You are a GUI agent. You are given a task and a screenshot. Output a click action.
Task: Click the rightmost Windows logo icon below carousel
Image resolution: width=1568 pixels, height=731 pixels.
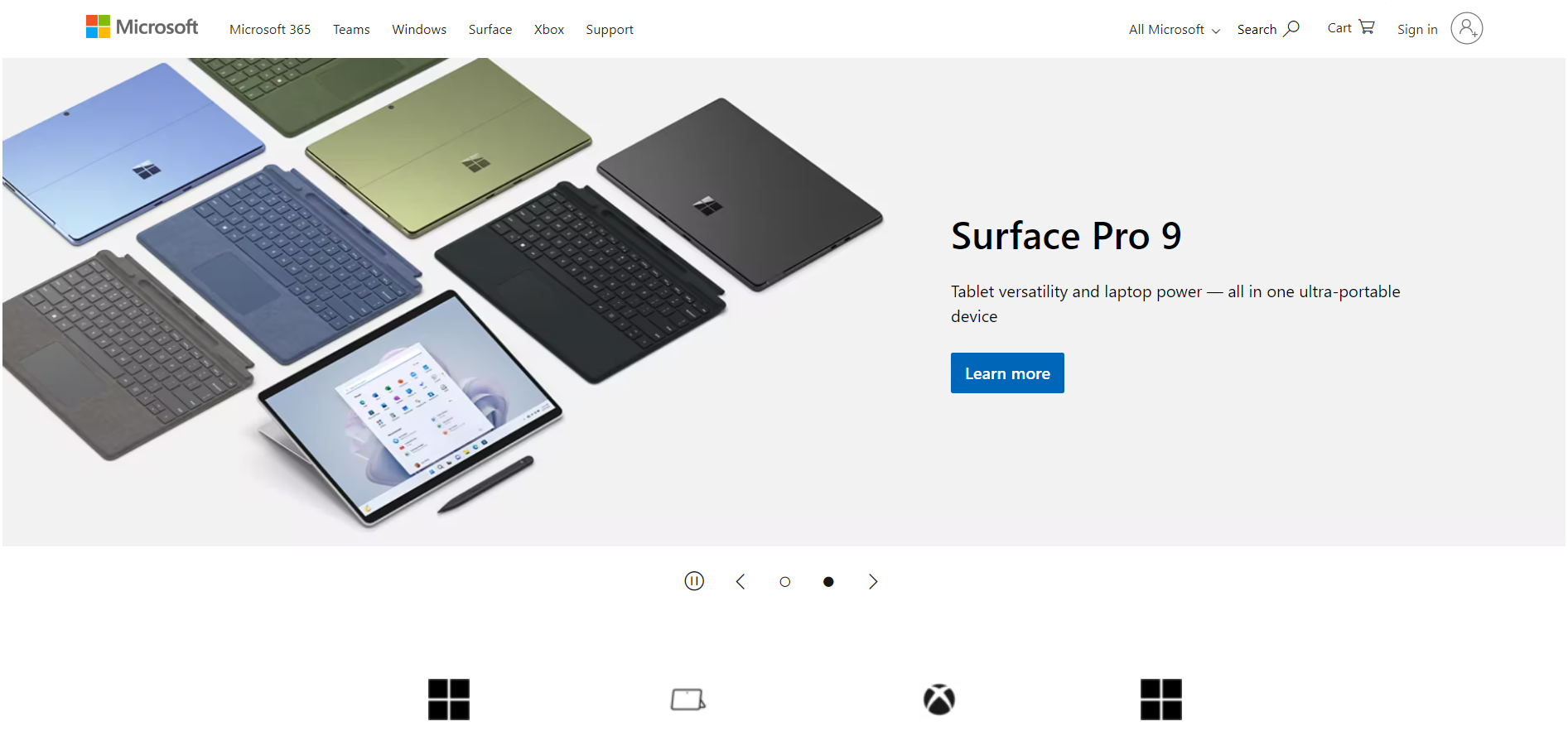(1161, 700)
